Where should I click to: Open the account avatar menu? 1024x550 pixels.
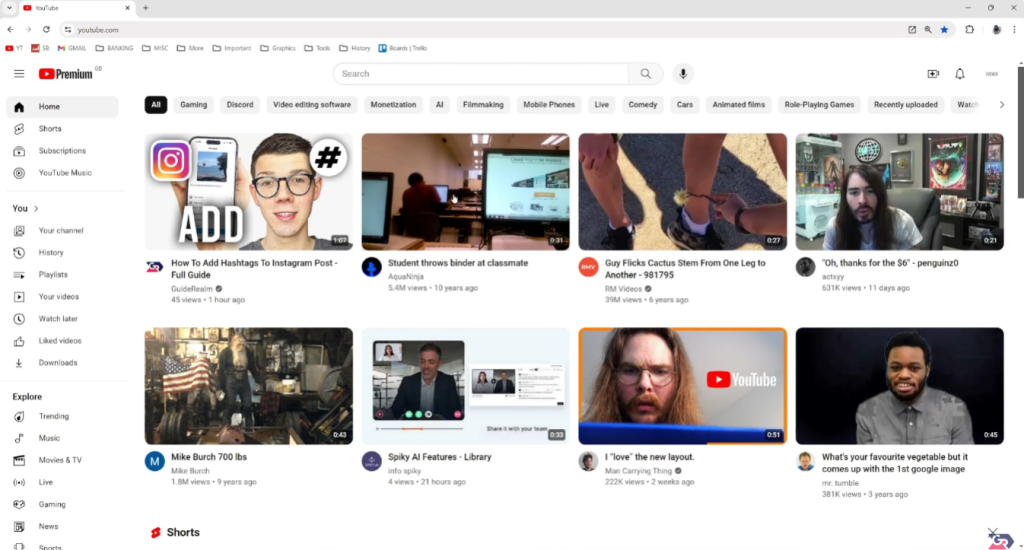pyautogui.click(x=991, y=74)
